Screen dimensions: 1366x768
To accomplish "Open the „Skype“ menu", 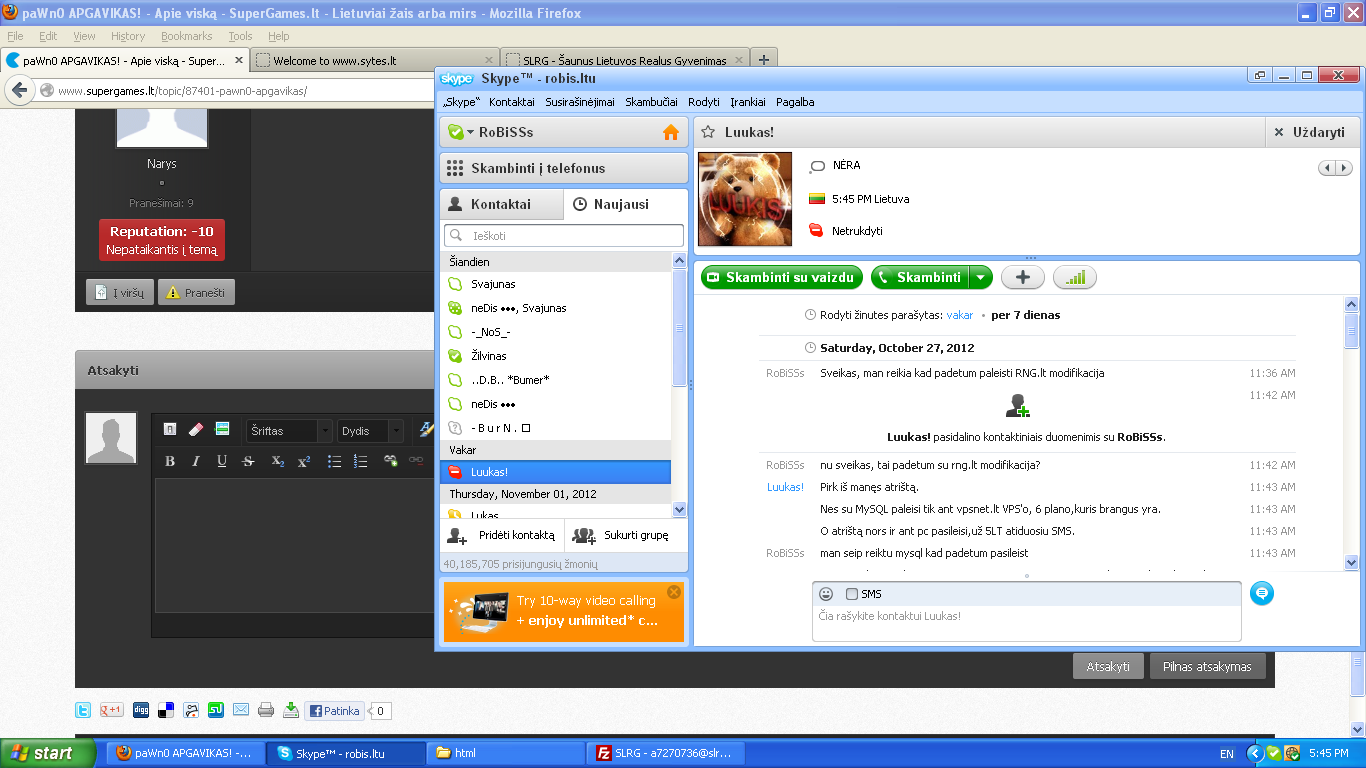I will click(461, 102).
